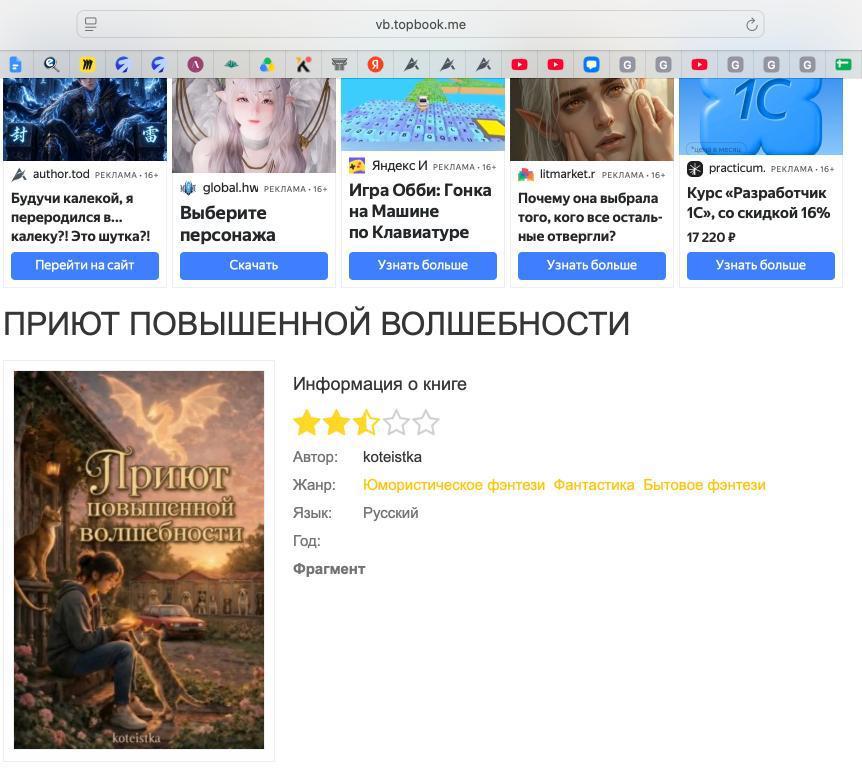Open the yellow Miro favorite icon
Viewport: 862px width, 784px height.
tap(87, 65)
